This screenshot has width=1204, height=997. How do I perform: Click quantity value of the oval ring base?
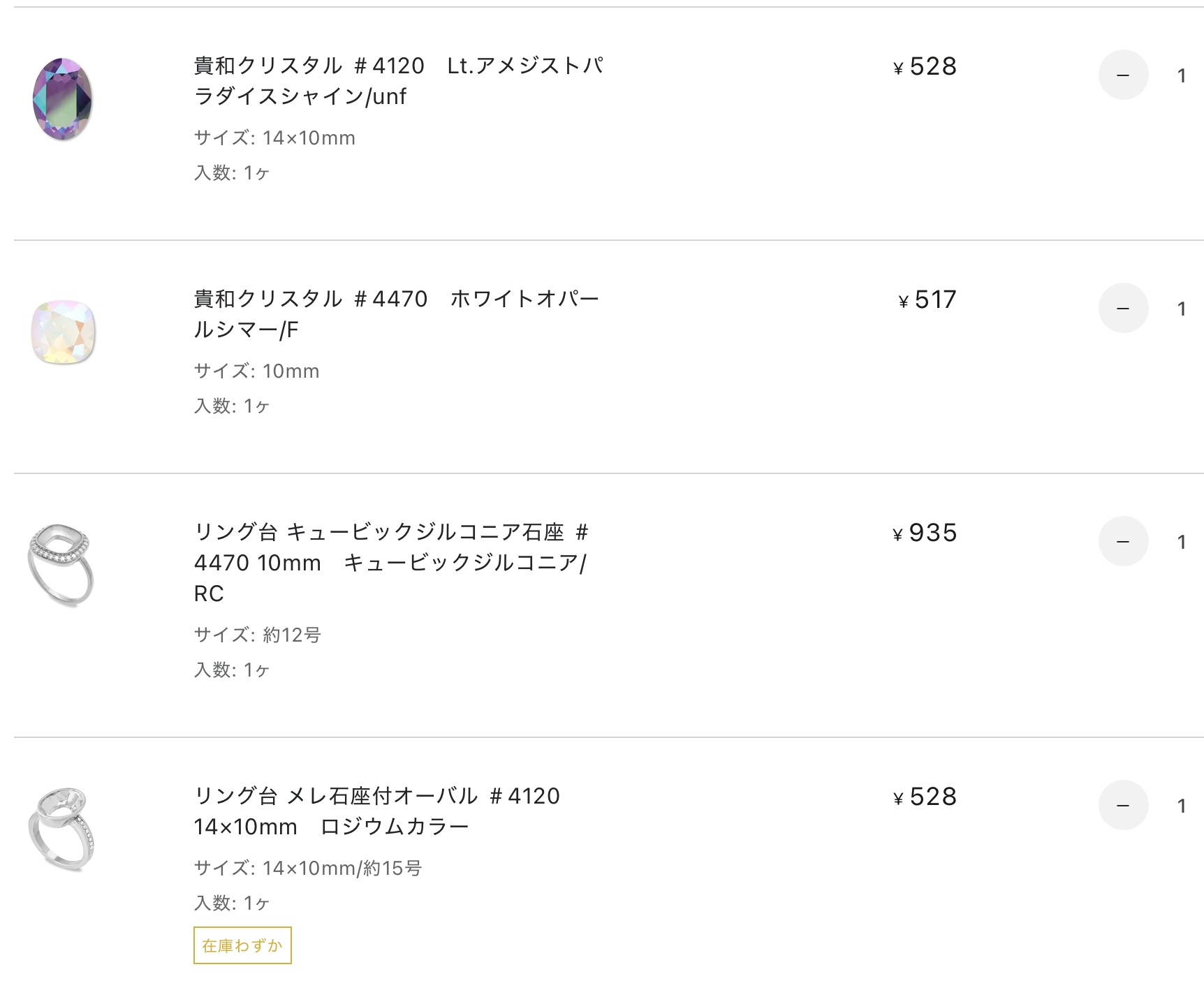click(x=1181, y=806)
